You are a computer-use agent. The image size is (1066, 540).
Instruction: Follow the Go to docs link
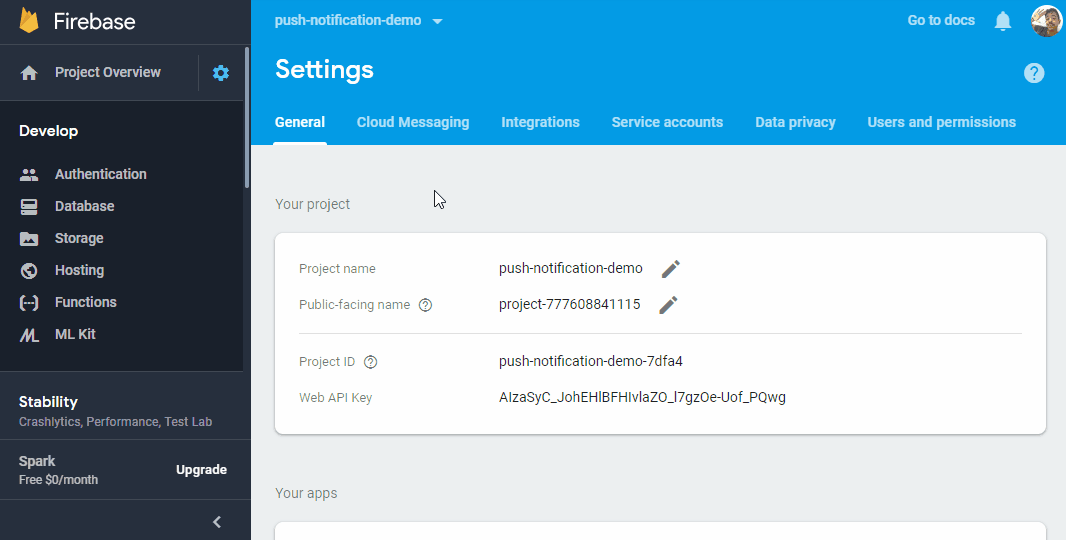941,20
